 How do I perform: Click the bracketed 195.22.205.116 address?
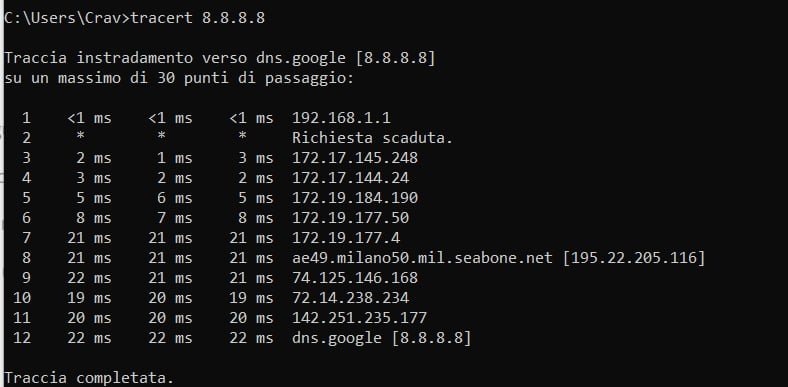(634, 258)
